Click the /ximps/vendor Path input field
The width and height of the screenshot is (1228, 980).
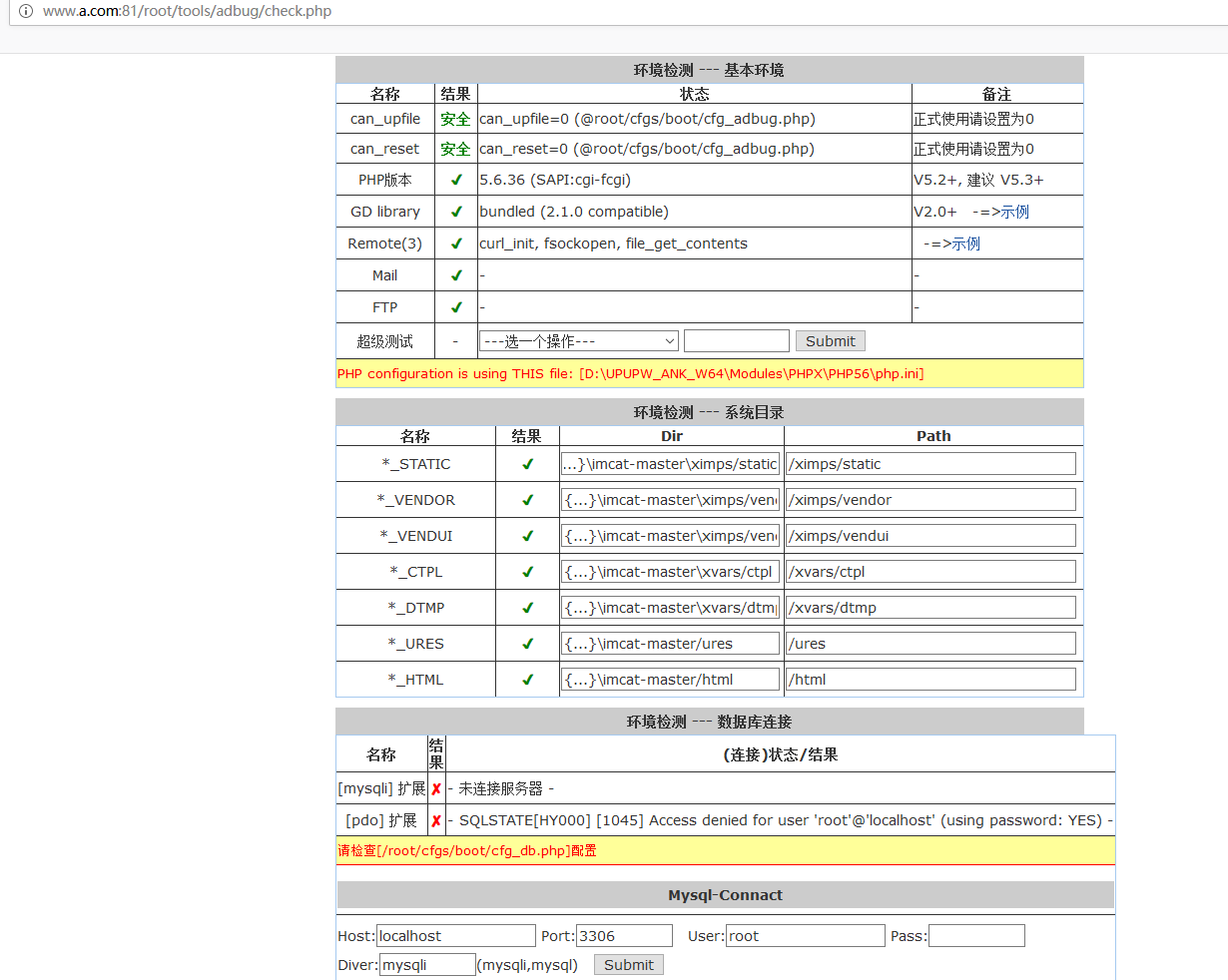(931, 500)
